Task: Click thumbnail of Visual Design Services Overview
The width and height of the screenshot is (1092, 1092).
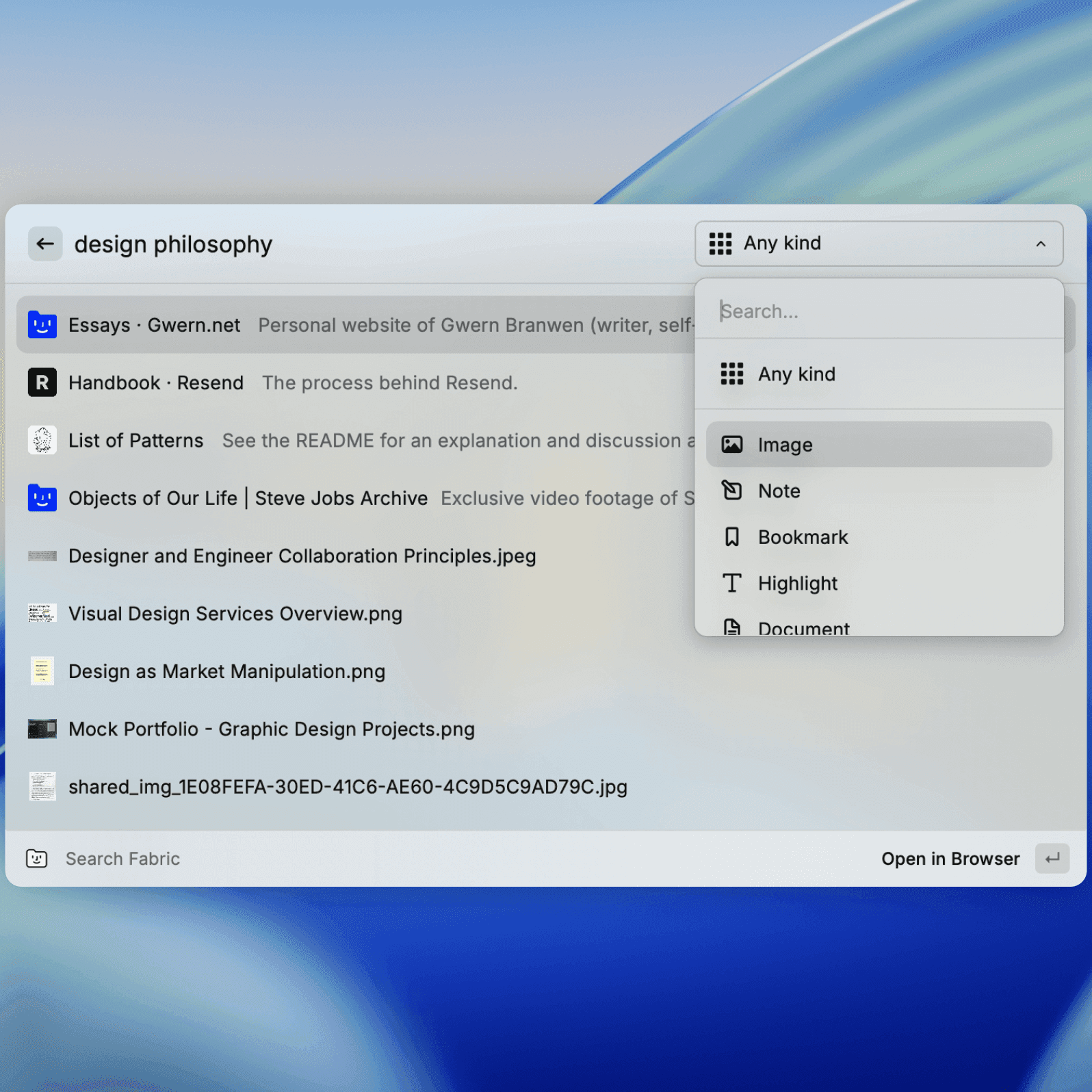Action: point(42,614)
